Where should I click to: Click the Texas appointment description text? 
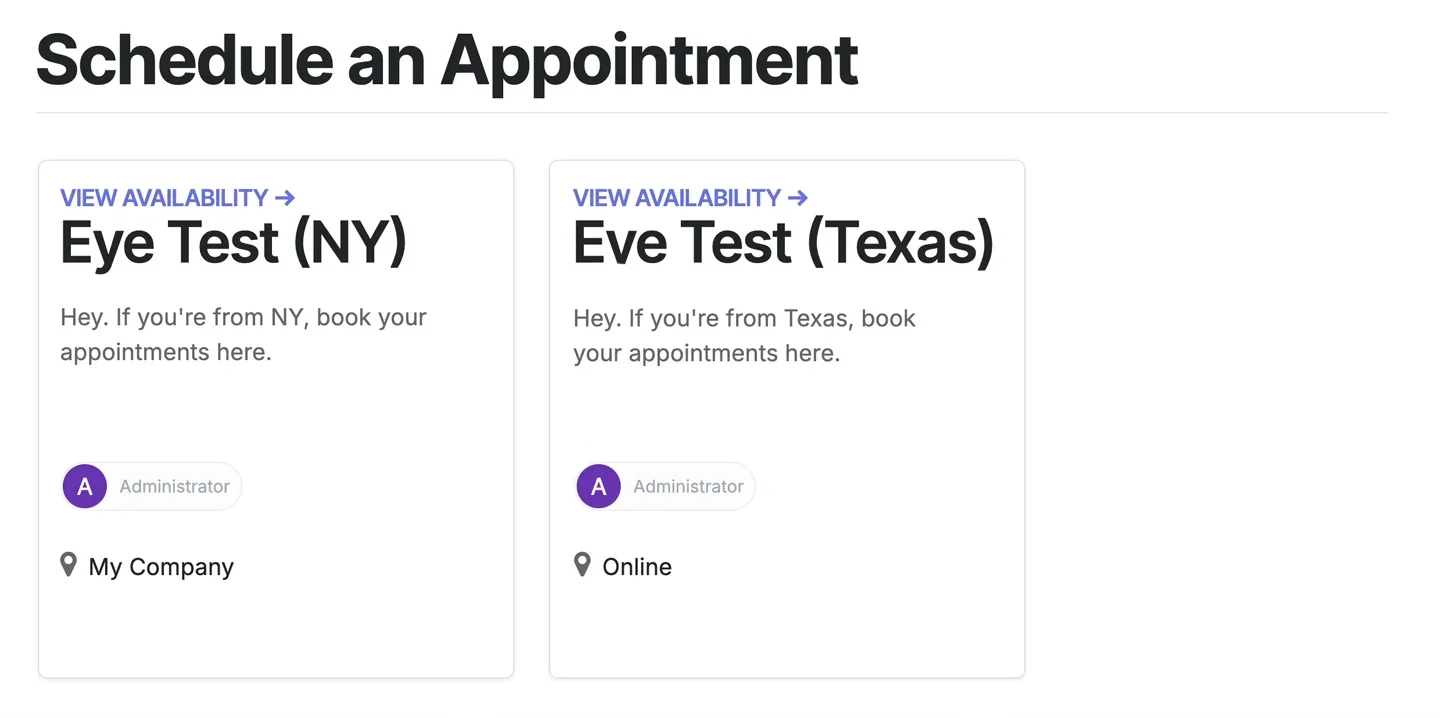click(744, 336)
